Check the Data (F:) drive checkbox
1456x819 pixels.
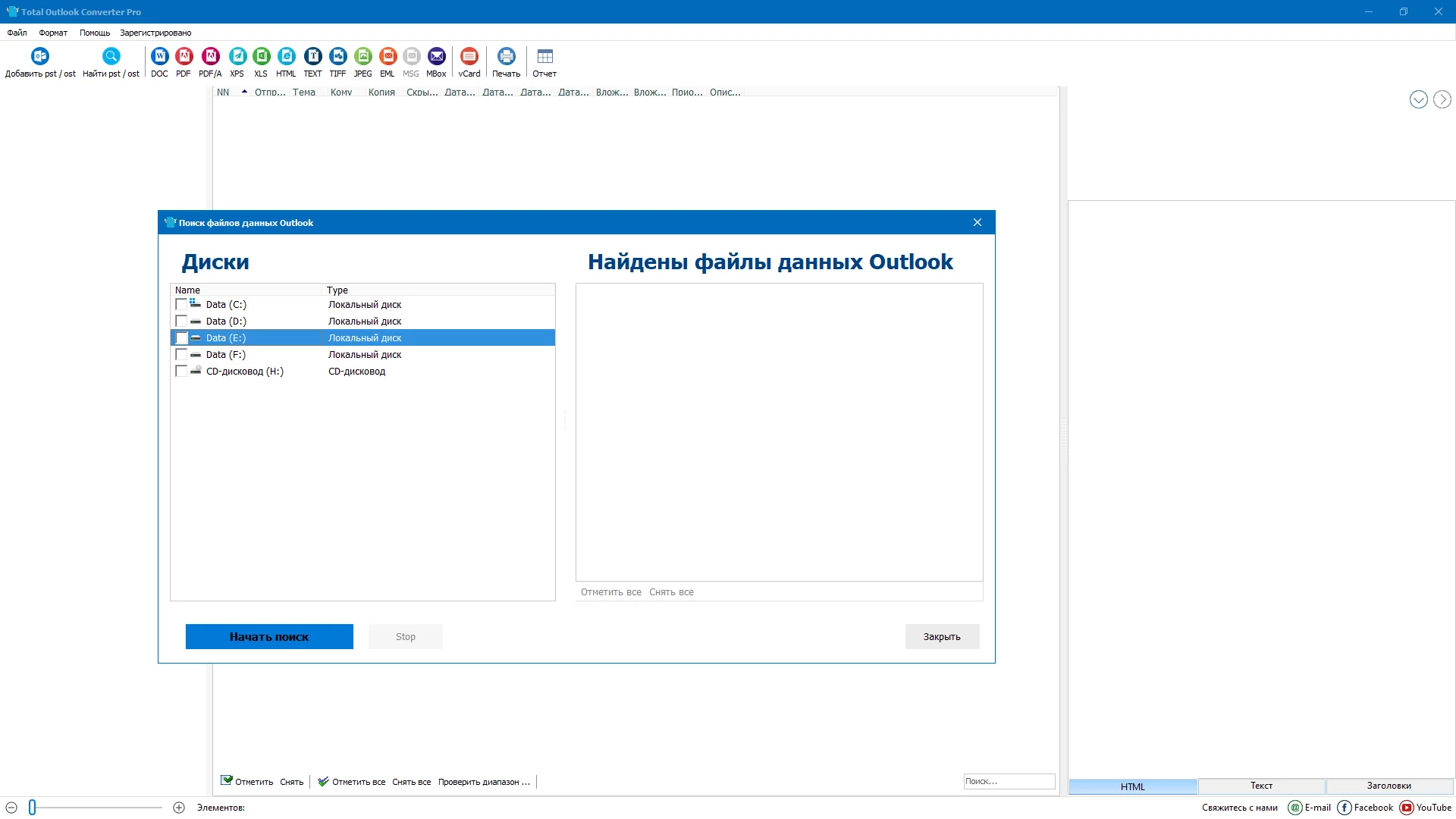(x=181, y=354)
